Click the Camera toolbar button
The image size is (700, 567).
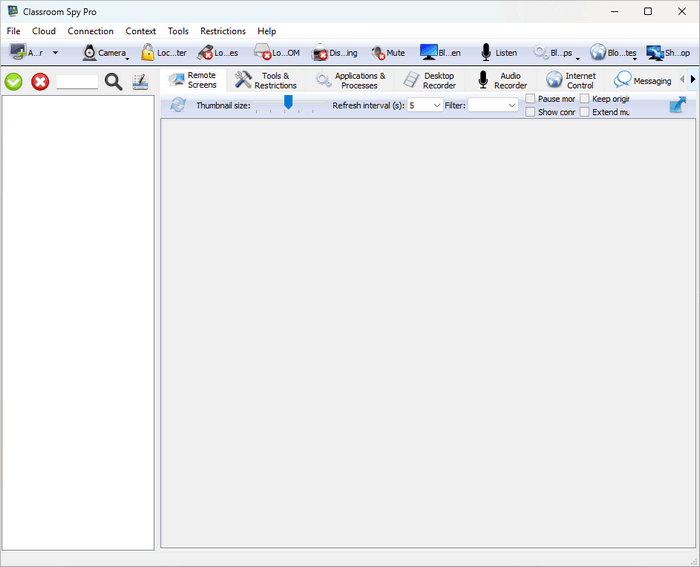coord(104,53)
